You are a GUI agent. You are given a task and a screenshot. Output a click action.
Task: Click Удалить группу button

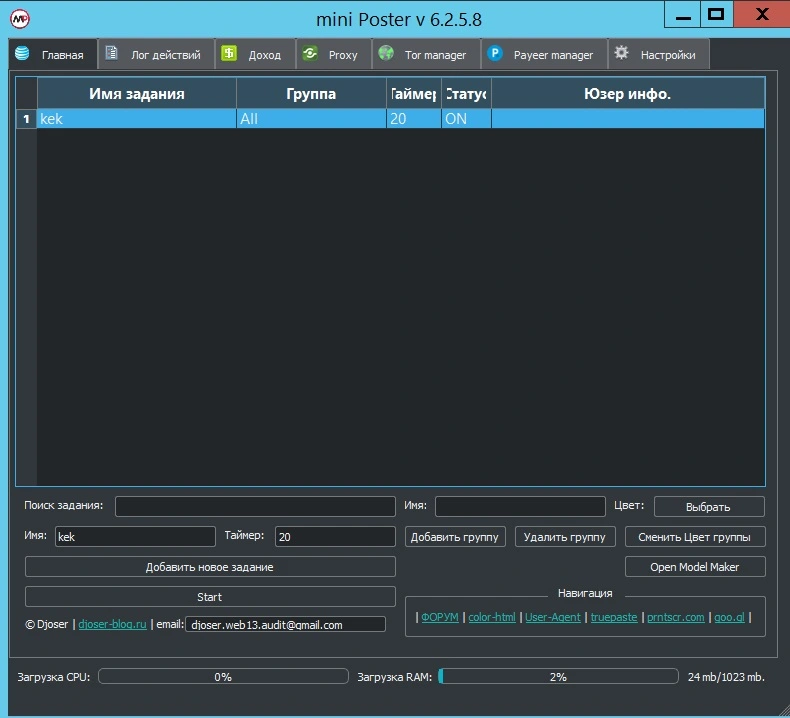(x=565, y=537)
